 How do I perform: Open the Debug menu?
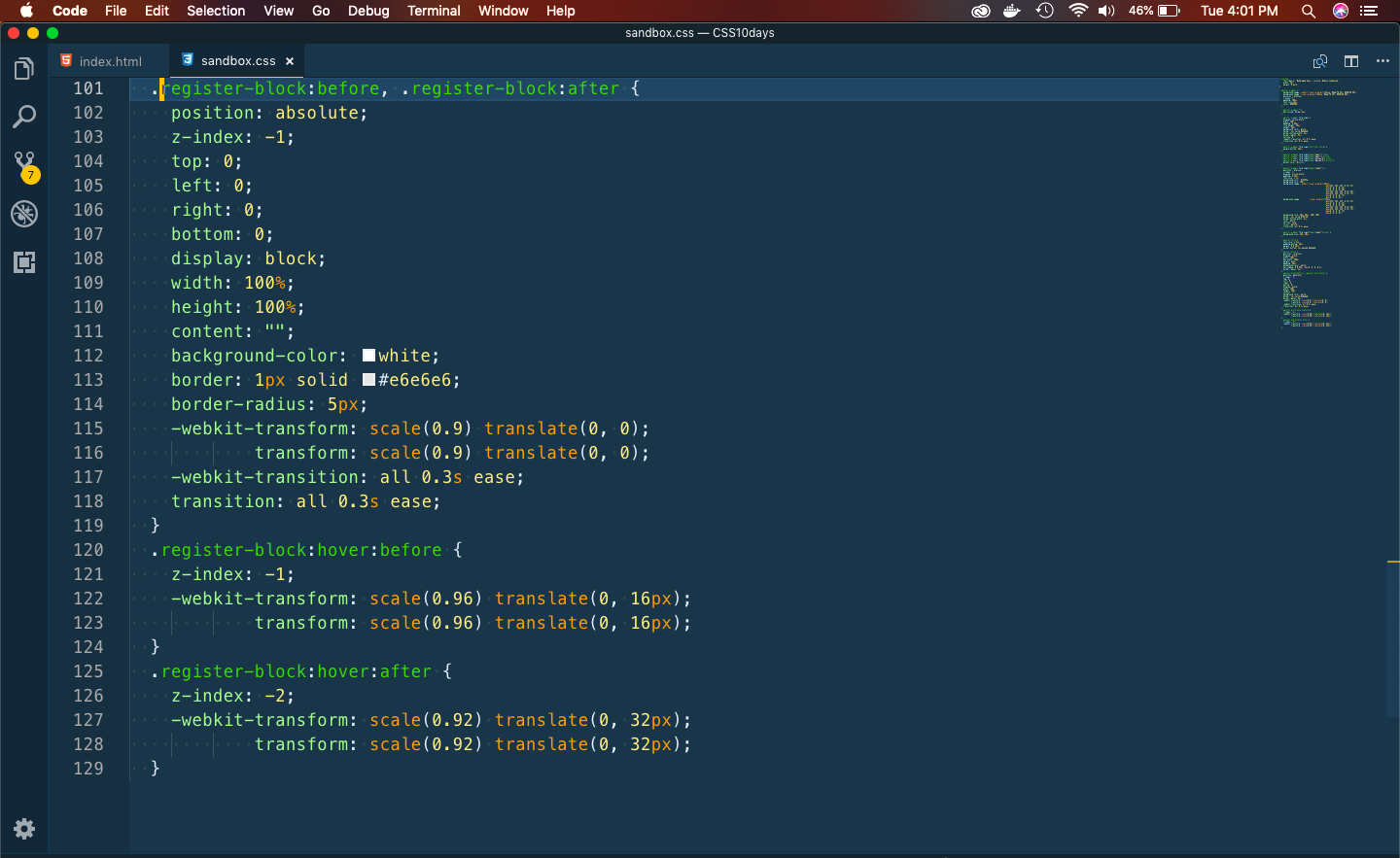(368, 11)
